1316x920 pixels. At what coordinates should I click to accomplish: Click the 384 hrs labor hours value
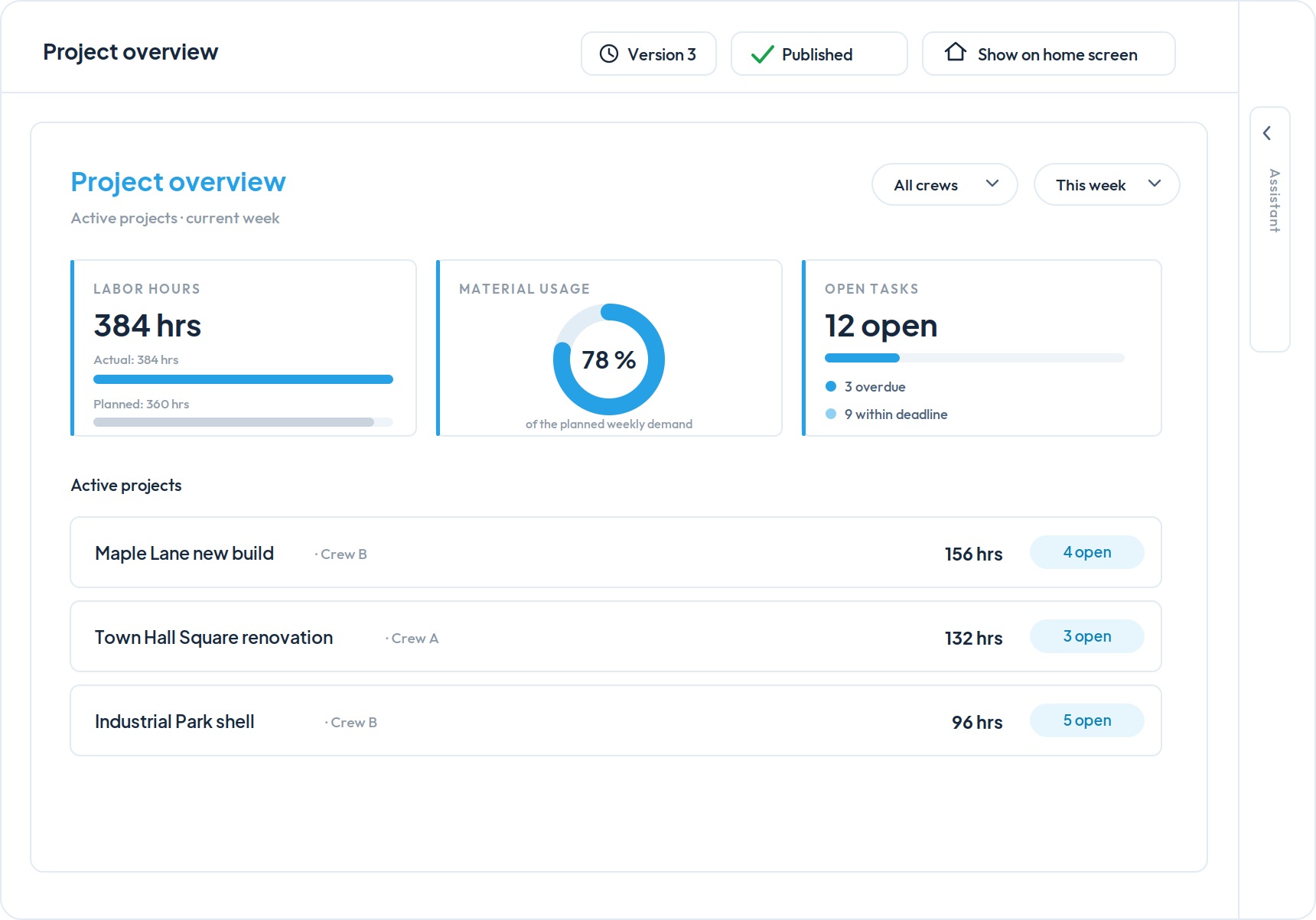(x=148, y=326)
